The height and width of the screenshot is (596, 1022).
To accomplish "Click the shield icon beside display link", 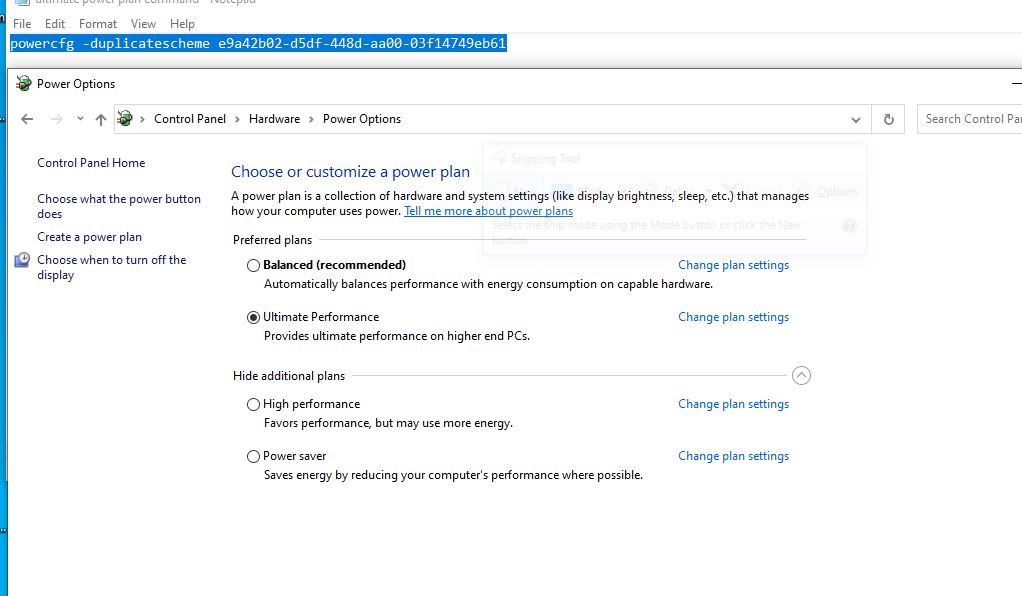I will 22,260.
